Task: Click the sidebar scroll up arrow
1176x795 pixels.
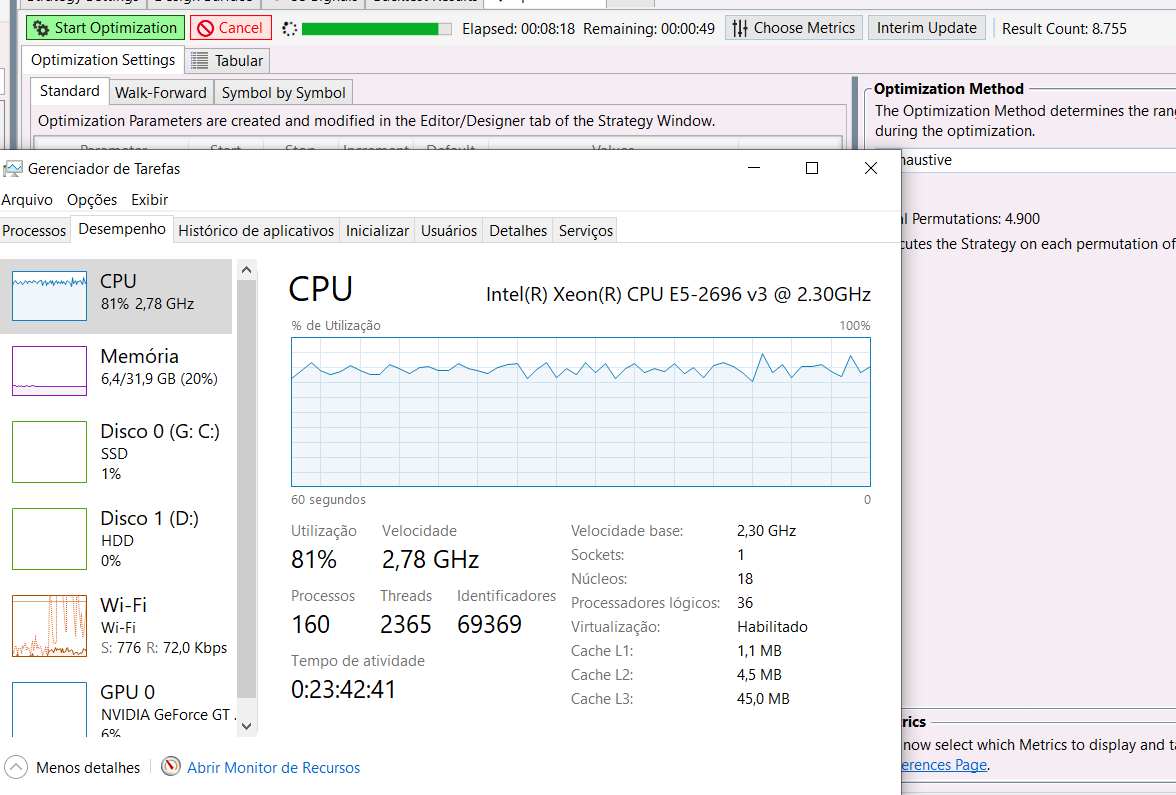Action: click(x=246, y=270)
